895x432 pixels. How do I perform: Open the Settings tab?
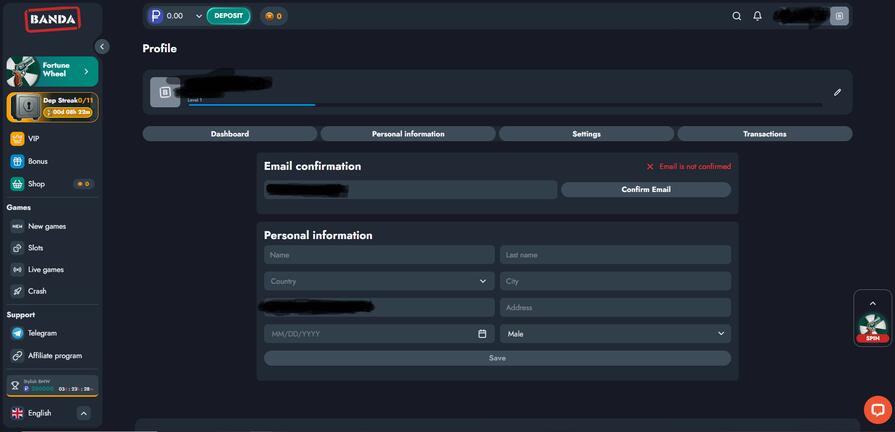pyautogui.click(x=586, y=134)
